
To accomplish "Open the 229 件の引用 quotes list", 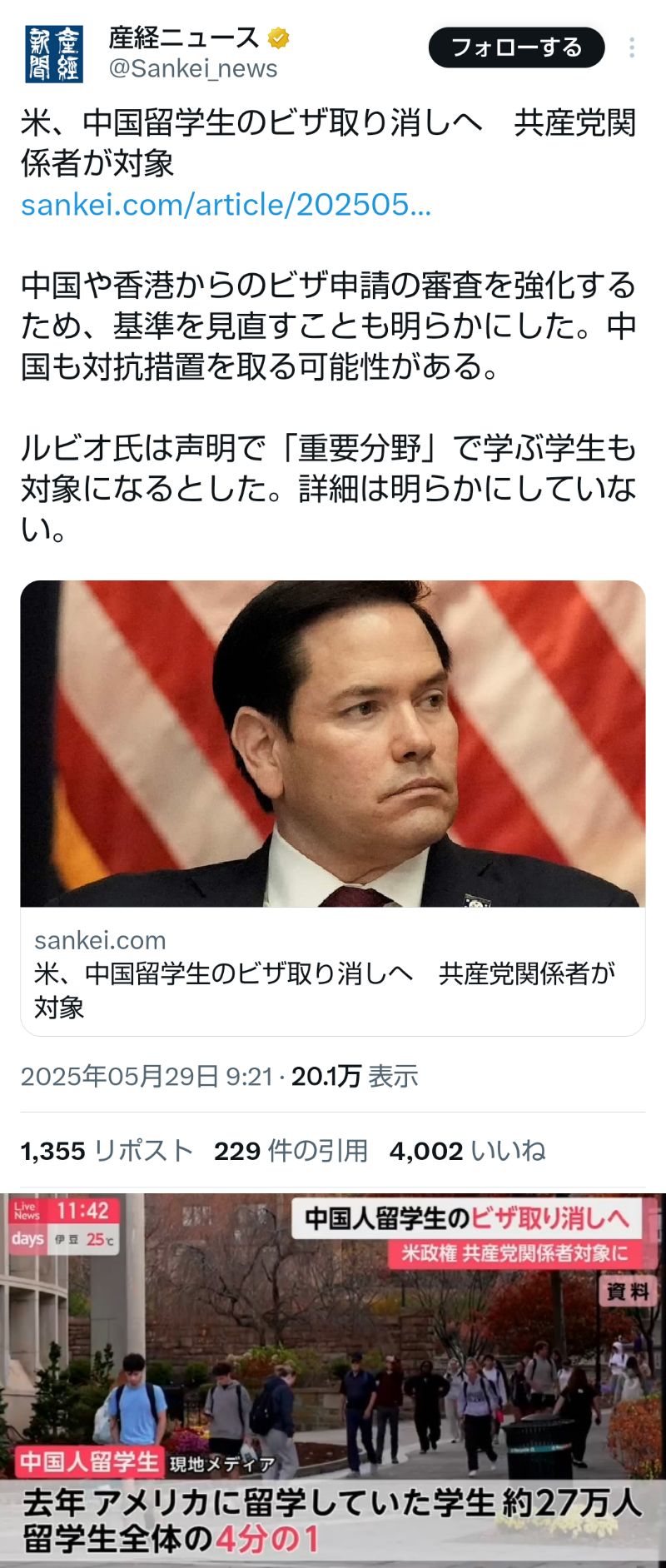I will (291, 1151).
